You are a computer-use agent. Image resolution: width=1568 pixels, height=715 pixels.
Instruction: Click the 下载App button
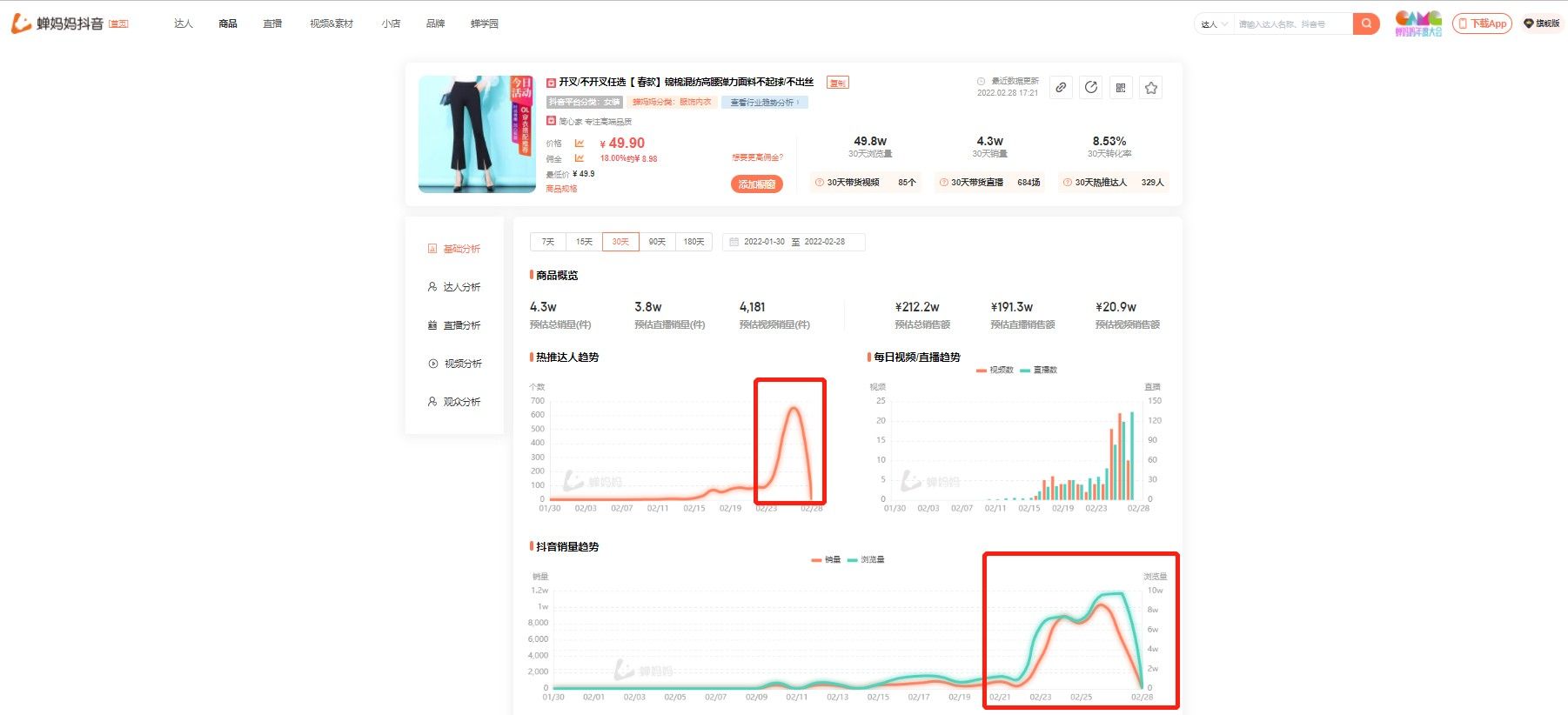(x=1482, y=23)
